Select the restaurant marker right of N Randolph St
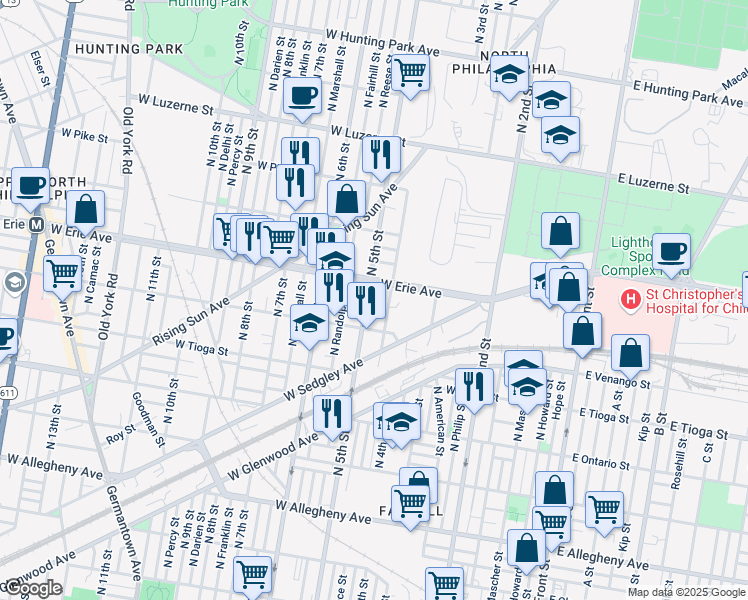The image size is (748, 600). (x=366, y=304)
